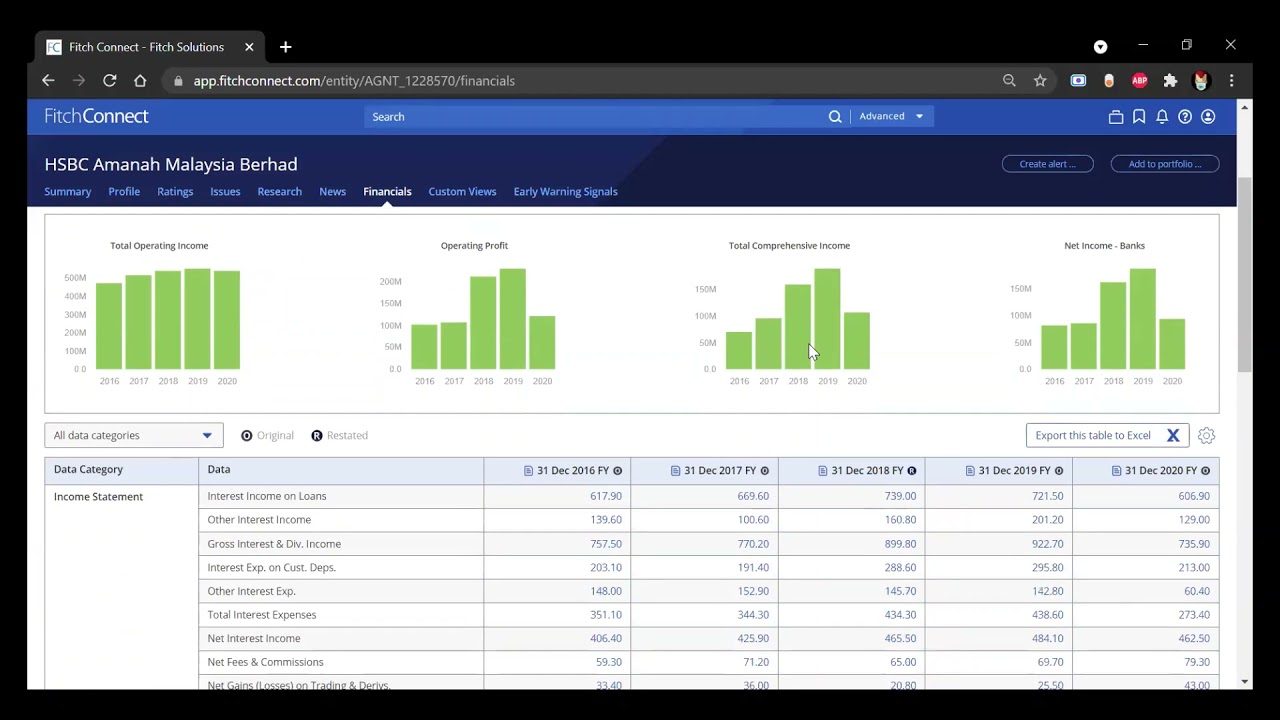1280x720 pixels.
Task: Click document icon beside 31 Dec 2020 FY
Action: 1117,471
